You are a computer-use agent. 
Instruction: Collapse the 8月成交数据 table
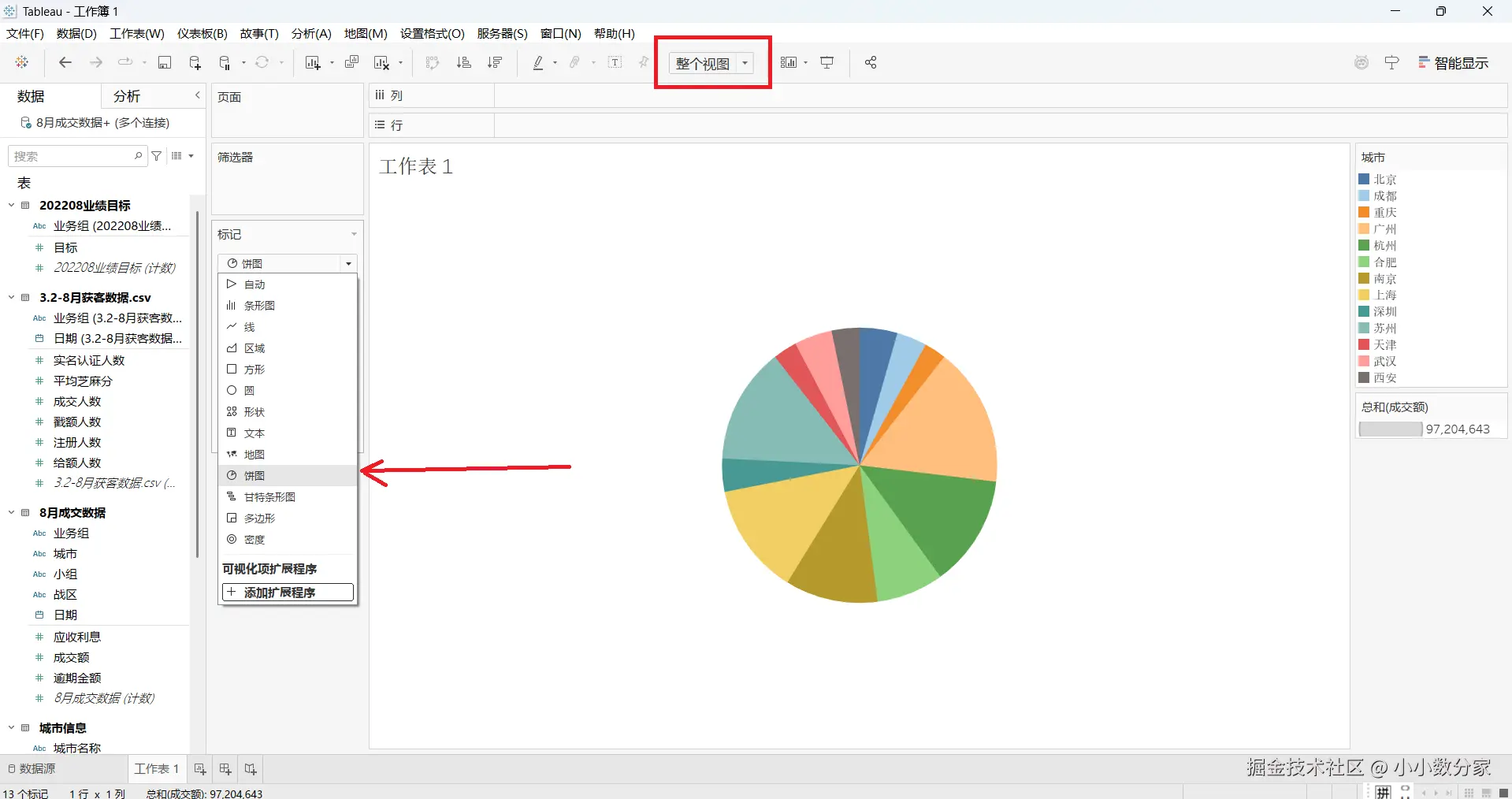(x=12, y=512)
